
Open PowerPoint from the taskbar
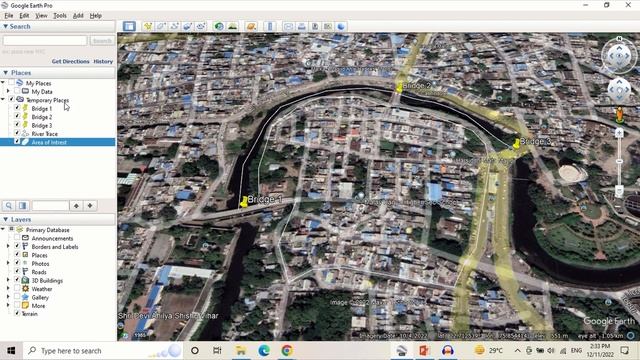[424, 351]
